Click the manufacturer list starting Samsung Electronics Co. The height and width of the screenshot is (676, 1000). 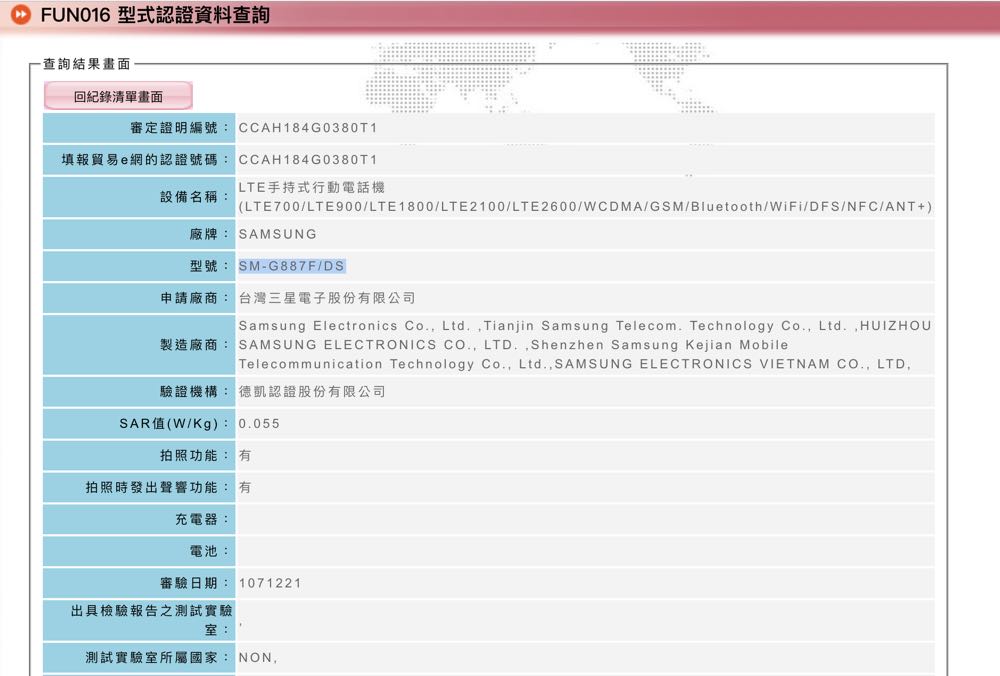click(x=584, y=345)
